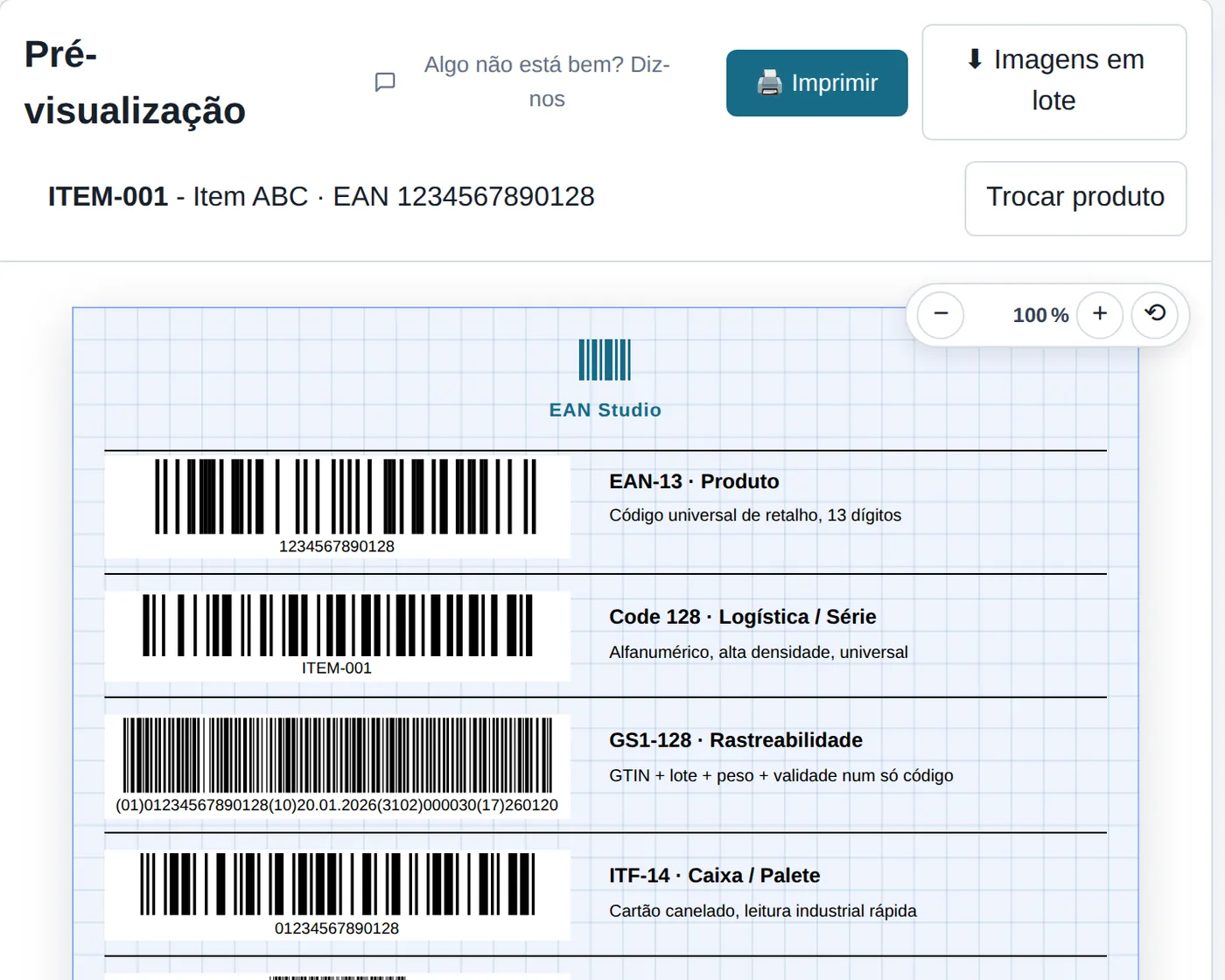
Task: Click the EAN Studio barcode logo
Action: (x=605, y=360)
